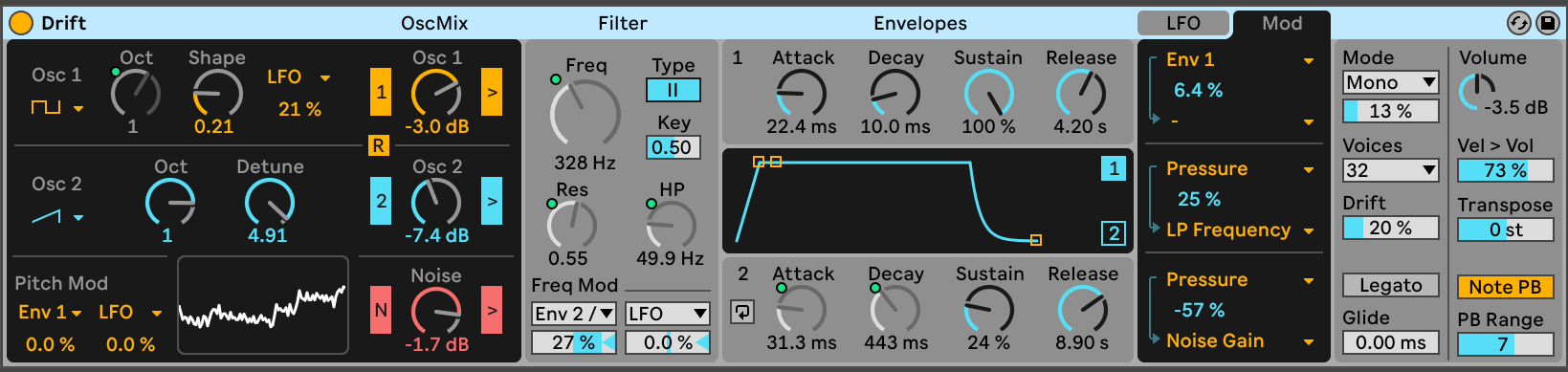
Task: Toggle Osc 1 filter routing arrow
Action: tap(492, 92)
